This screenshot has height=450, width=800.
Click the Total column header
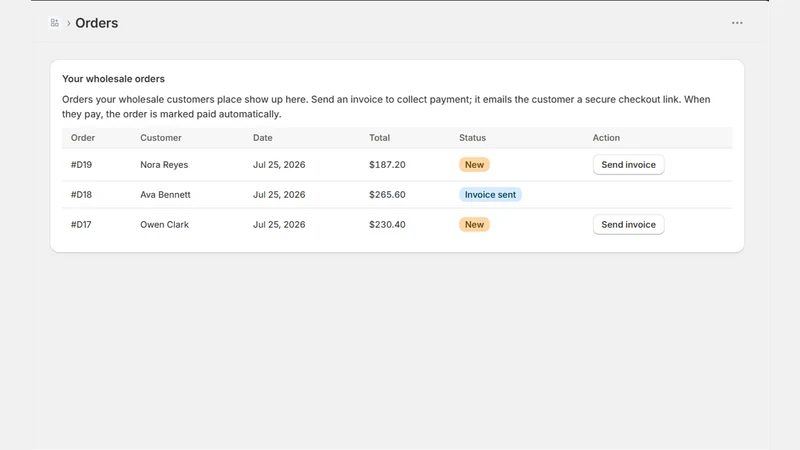click(x=380, y=138)
